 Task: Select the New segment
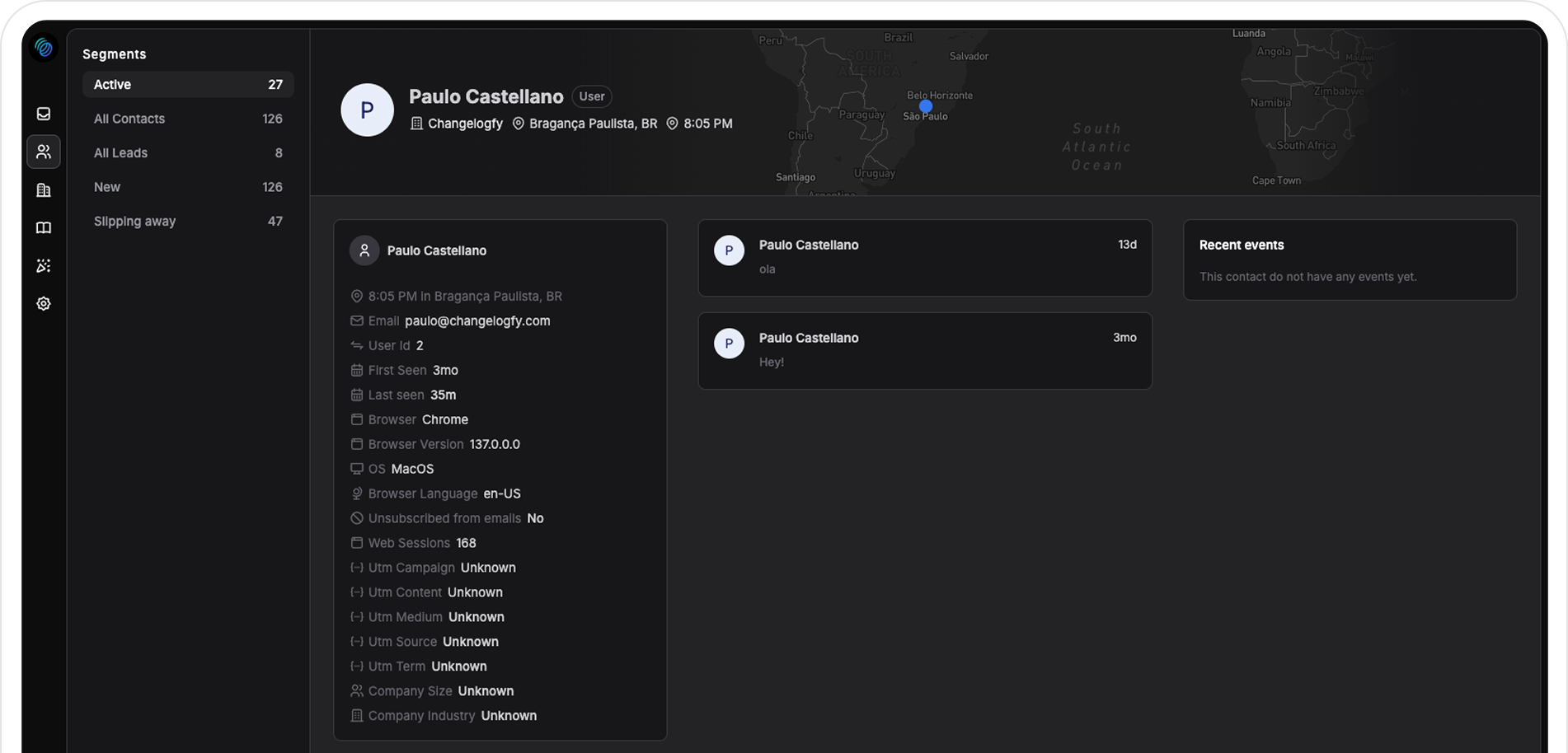[188, 187]
